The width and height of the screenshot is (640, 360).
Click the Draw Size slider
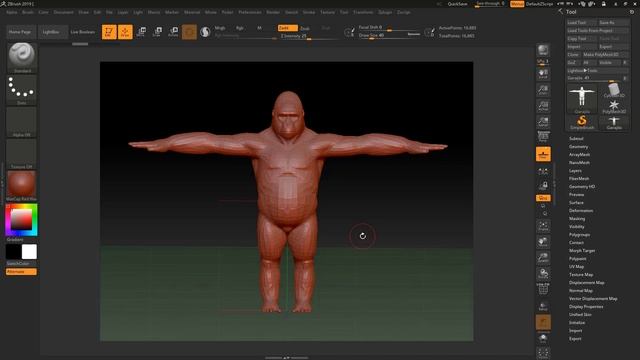point(389,36)
